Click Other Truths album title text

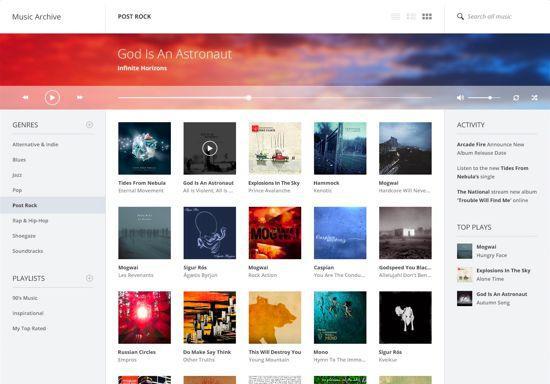pos(199,360)
